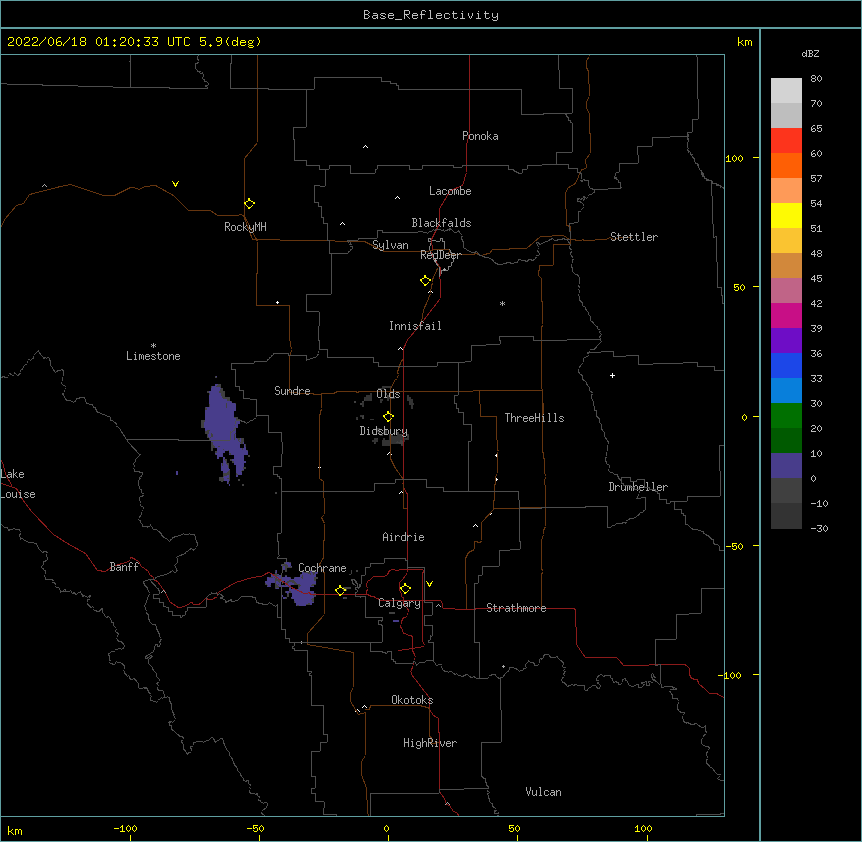Pick the lightest gray swatch atop the legend

[x=786, y=90]
